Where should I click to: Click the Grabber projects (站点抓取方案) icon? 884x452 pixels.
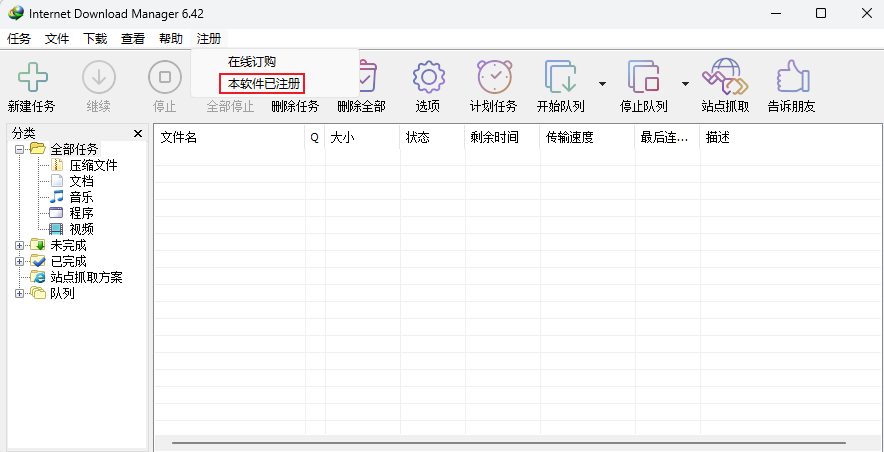click(x=38, y=277)
